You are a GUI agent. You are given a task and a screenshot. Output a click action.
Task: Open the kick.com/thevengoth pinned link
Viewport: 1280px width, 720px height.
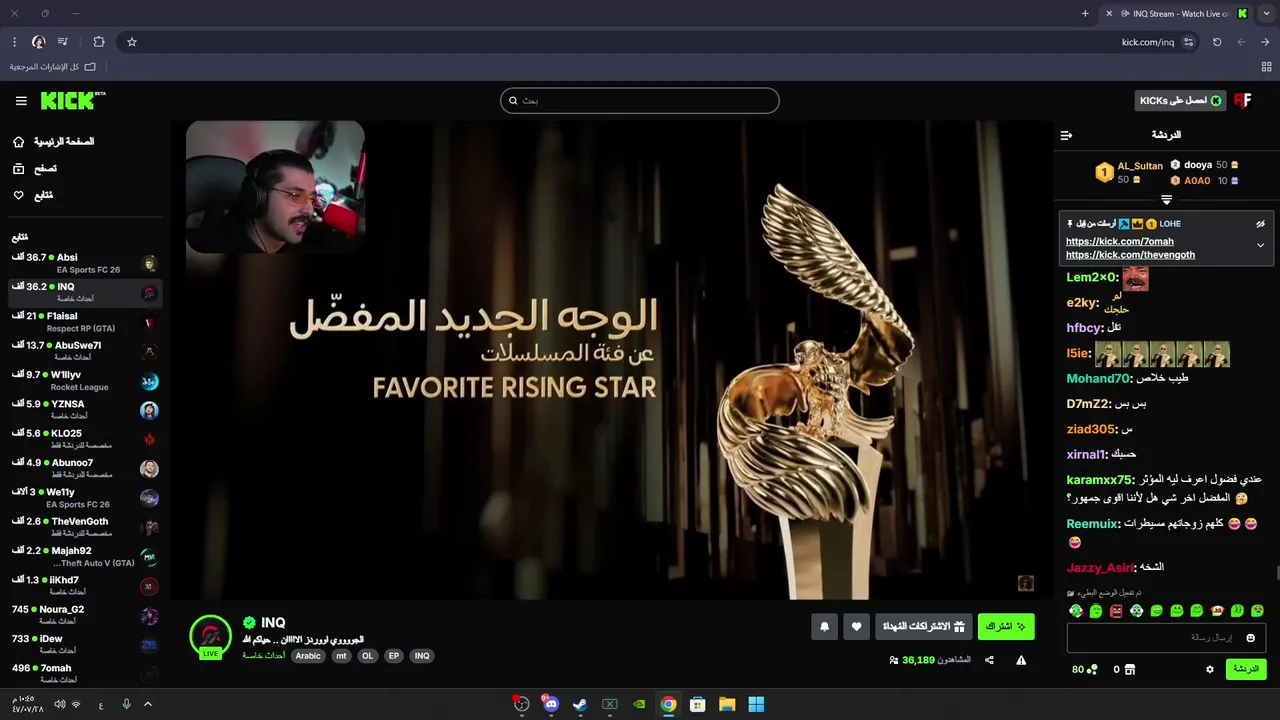(1130, 255)
